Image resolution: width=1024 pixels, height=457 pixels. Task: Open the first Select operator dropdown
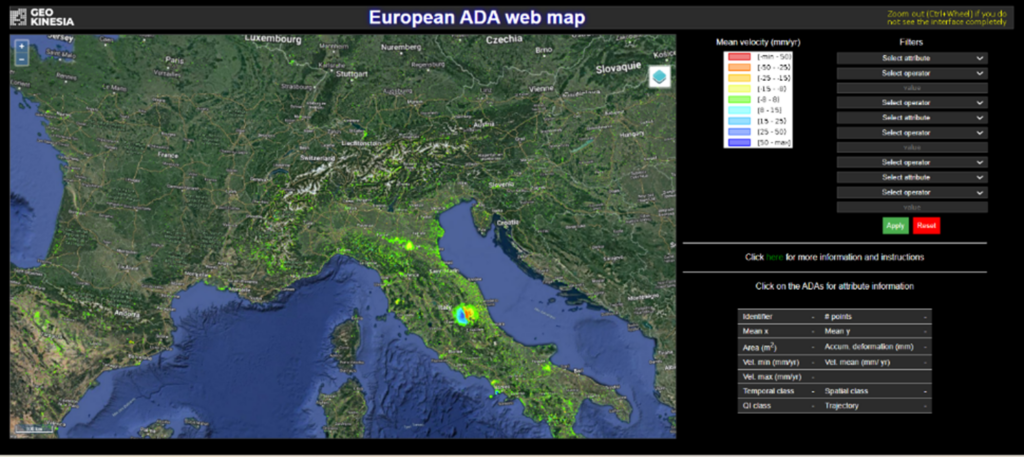[x=911, y=73]
